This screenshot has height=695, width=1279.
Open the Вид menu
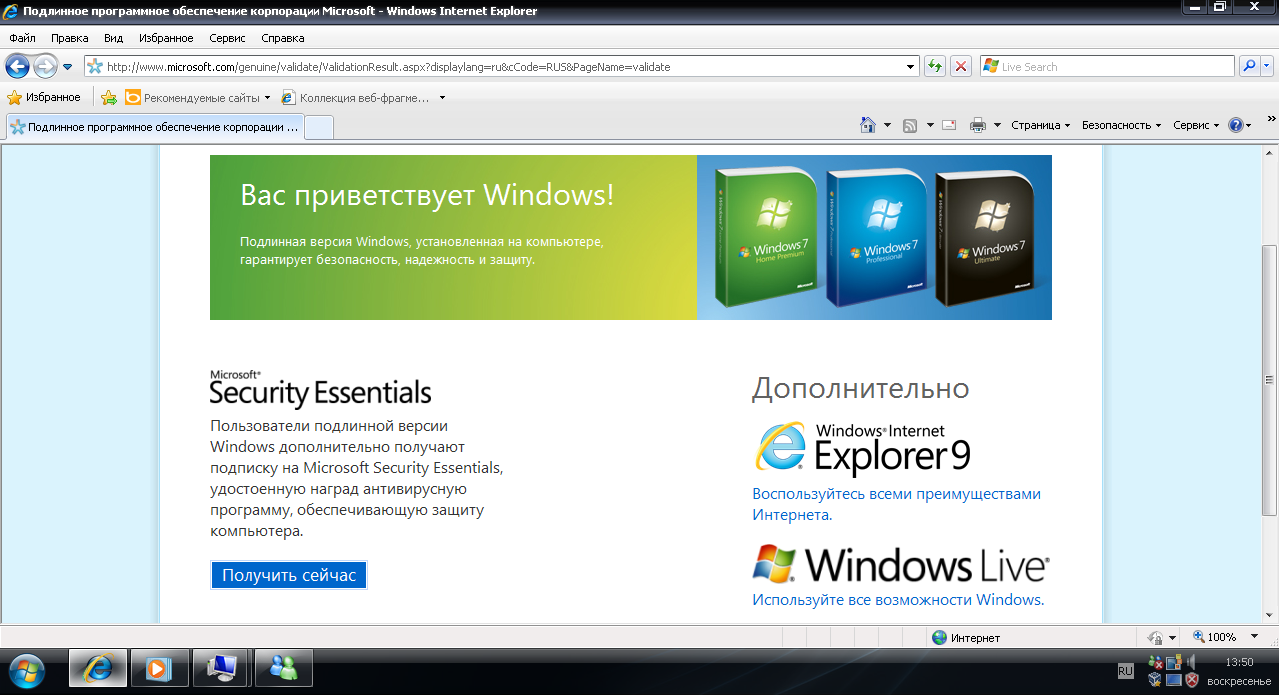tap(113, 38)
